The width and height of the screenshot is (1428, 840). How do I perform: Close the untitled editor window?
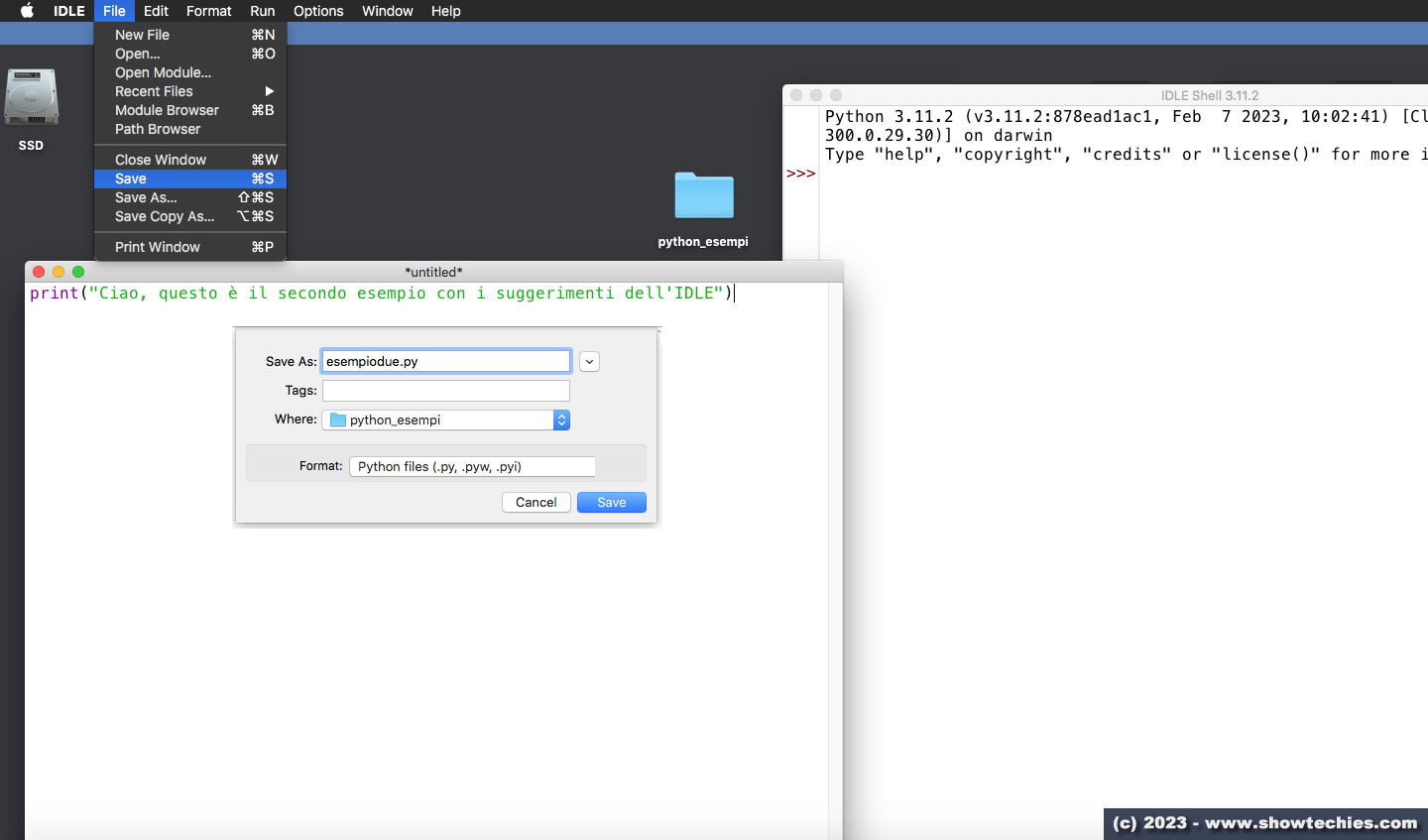39,272
